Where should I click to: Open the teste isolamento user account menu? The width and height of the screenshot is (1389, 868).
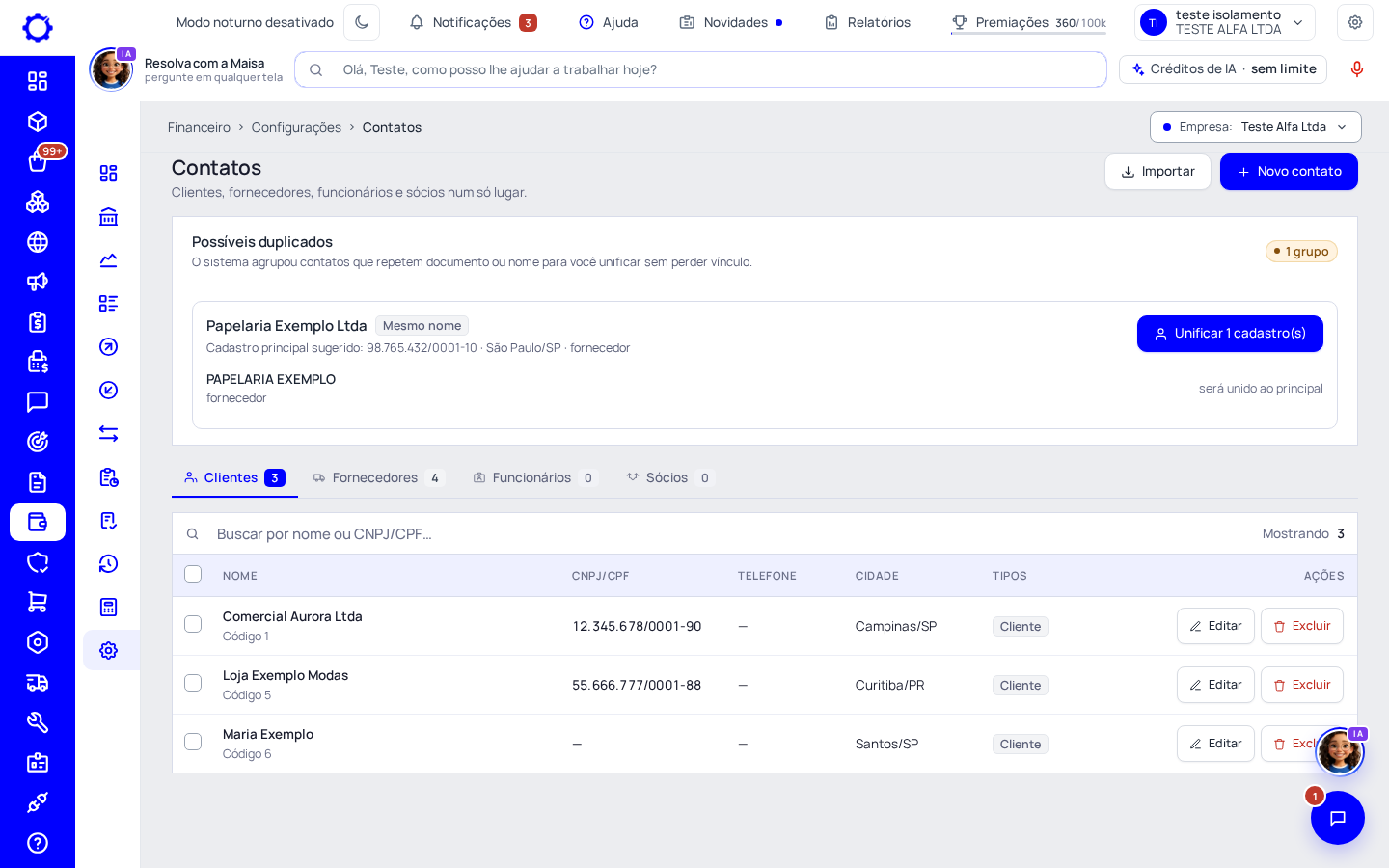coord(1225,22)
